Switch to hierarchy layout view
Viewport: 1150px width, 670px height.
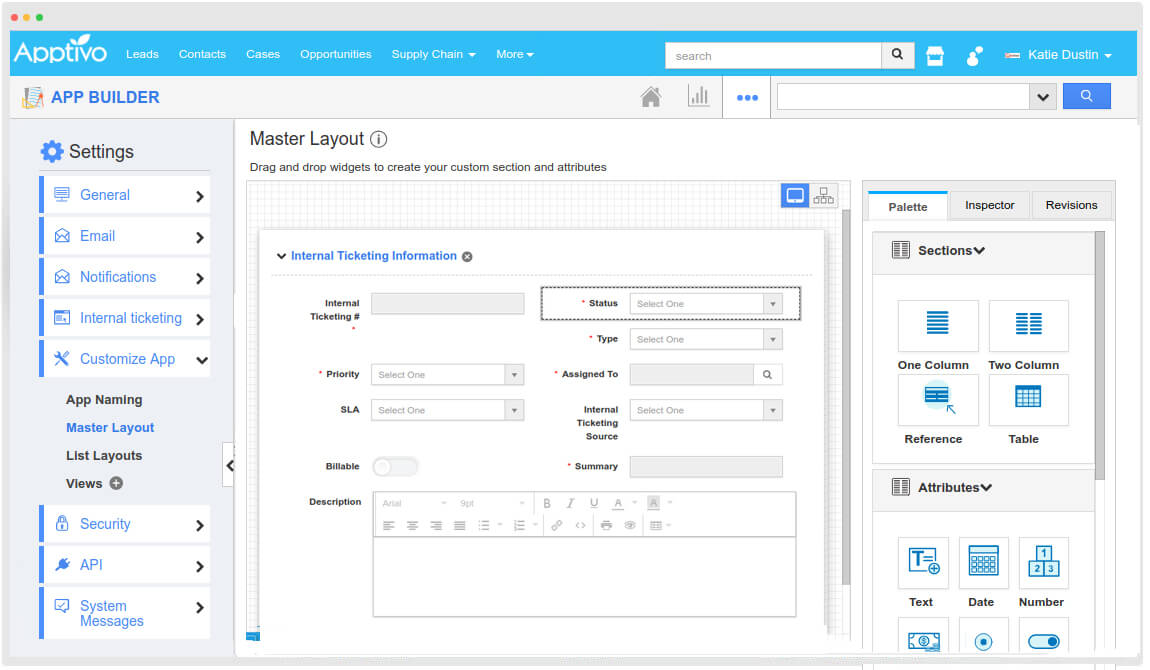click(823, 196)
